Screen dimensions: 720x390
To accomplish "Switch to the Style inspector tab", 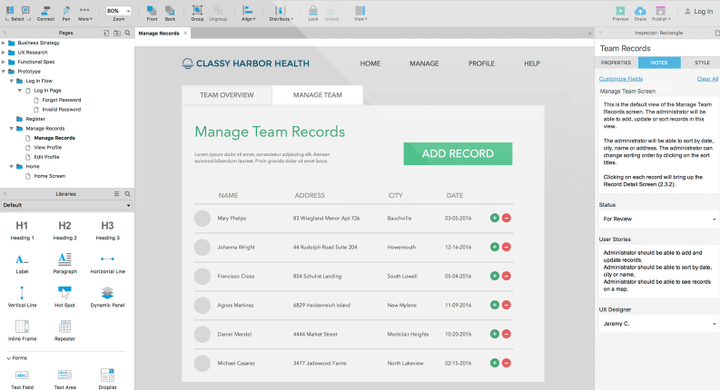I will tap(702, 62).
